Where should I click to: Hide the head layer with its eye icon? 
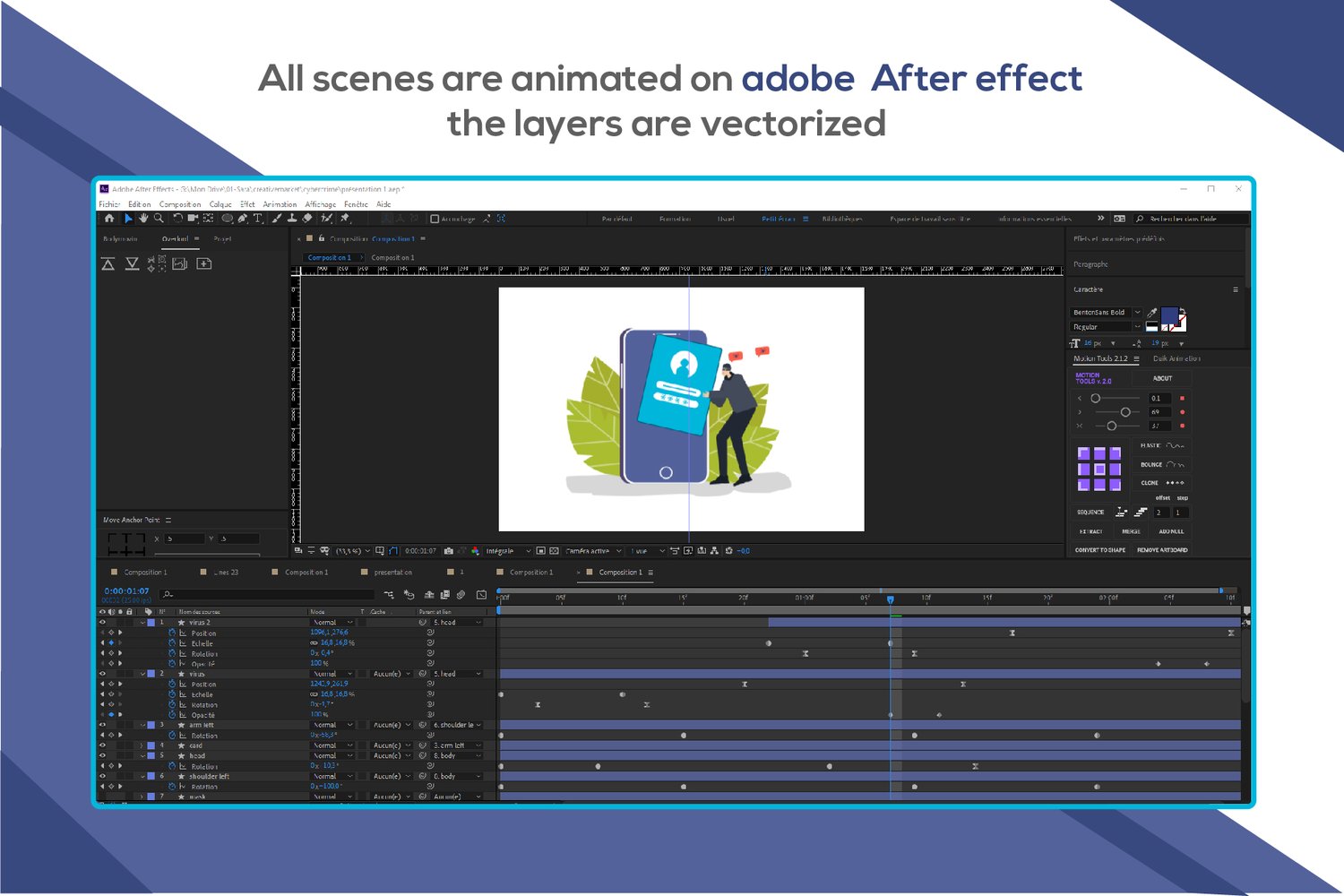click(102, 755)
